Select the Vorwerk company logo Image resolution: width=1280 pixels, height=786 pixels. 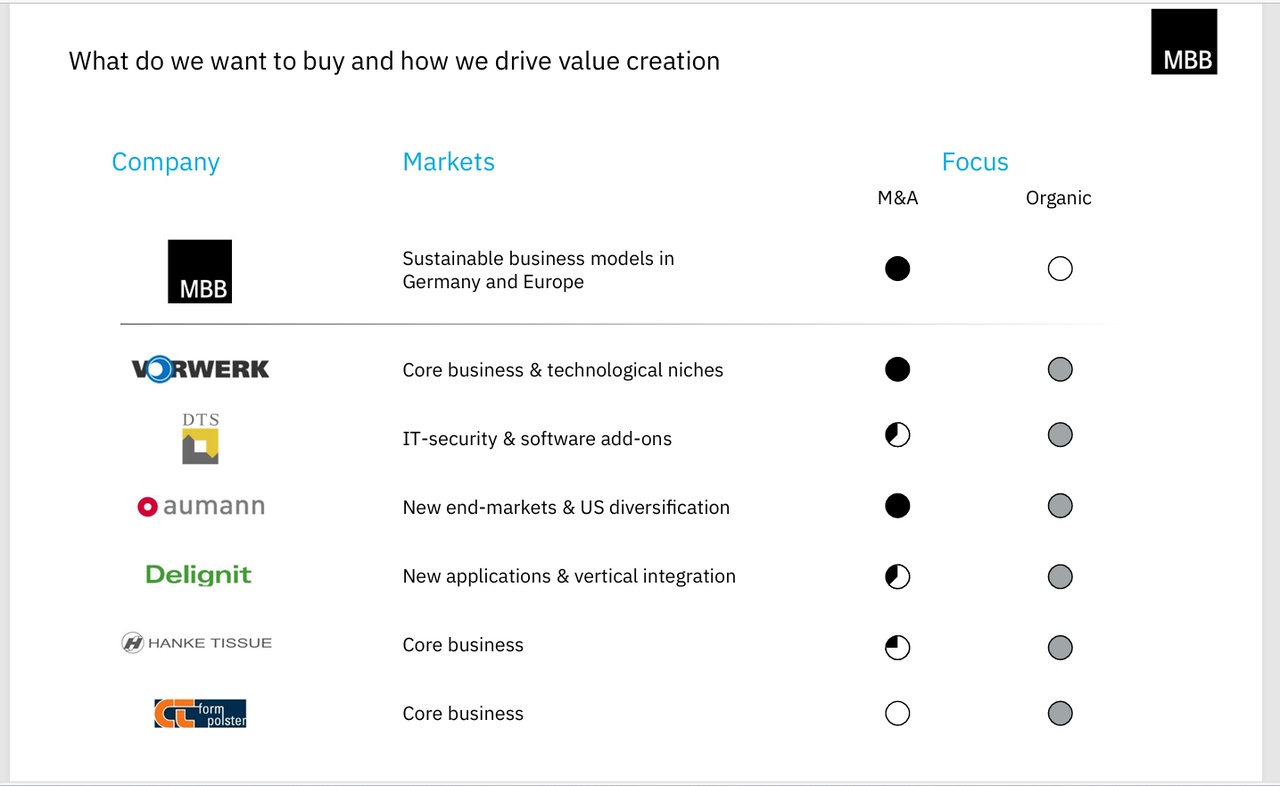(x=200, y=369)
